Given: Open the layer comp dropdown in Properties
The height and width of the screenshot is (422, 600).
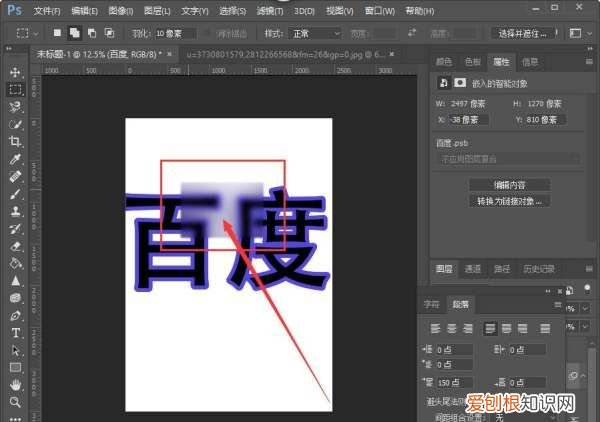Looking at the screenshot, I should [509, 159].
